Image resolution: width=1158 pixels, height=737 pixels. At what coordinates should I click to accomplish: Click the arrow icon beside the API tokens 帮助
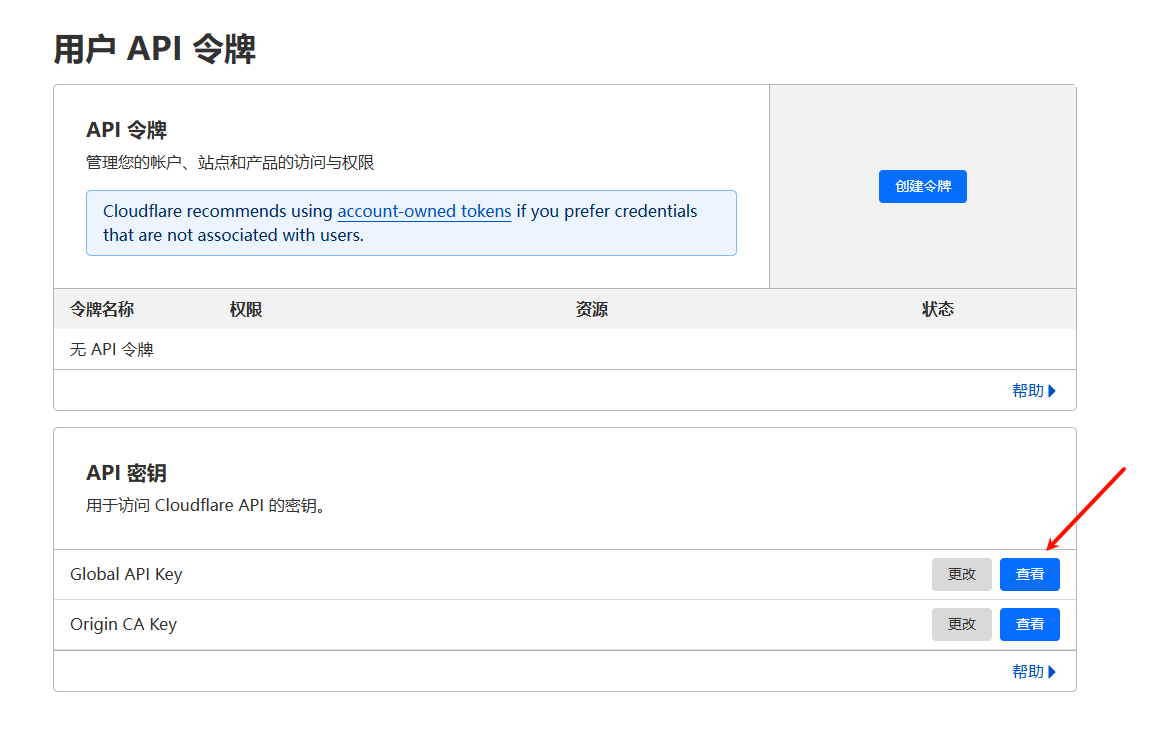click(1052, 391)
